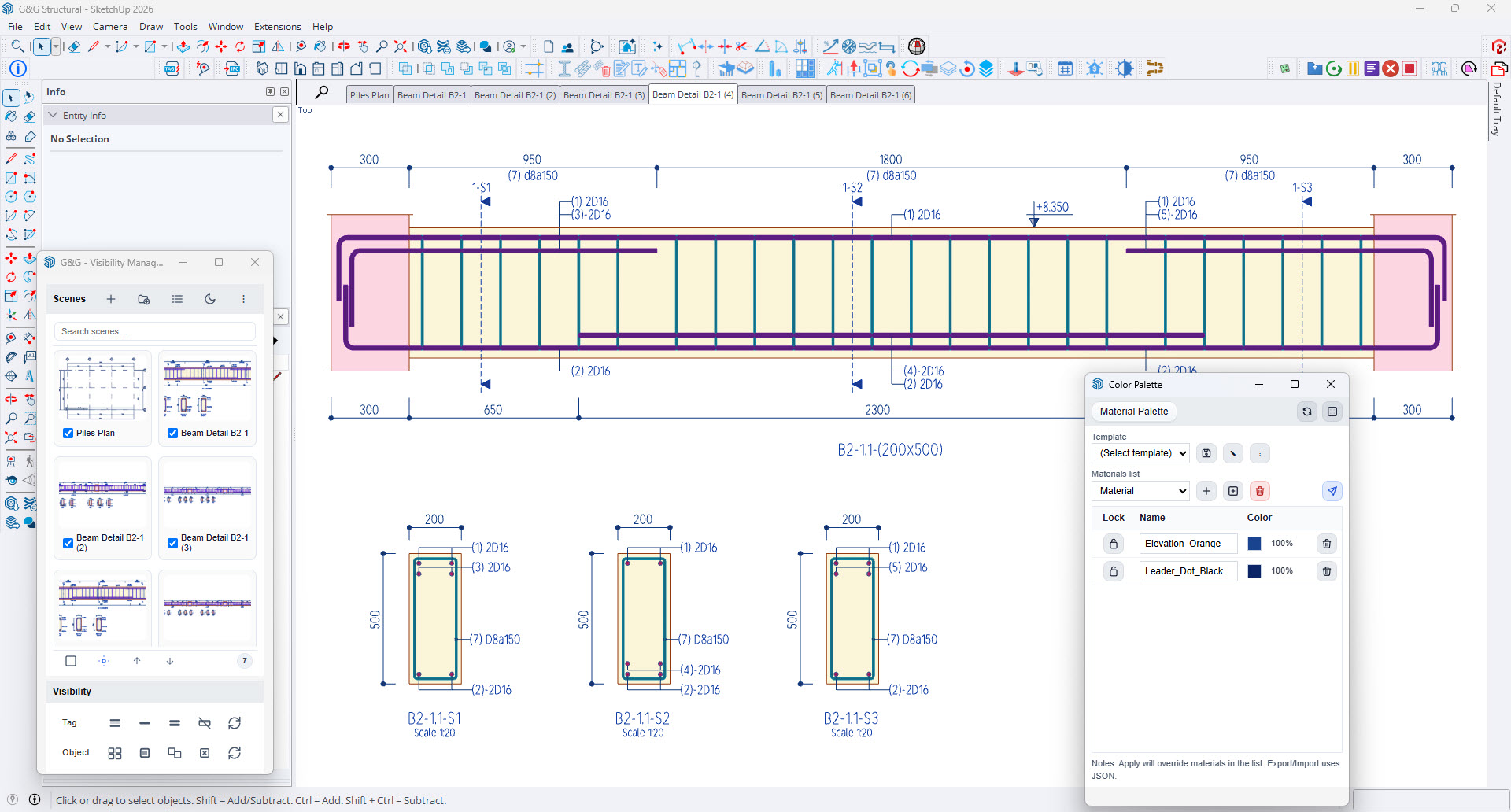This screenshot has height=812, width=1511.
Task: Click the magnifier search icon beside scene tabs
Action: pyautogui.click(x=321, y=93)
